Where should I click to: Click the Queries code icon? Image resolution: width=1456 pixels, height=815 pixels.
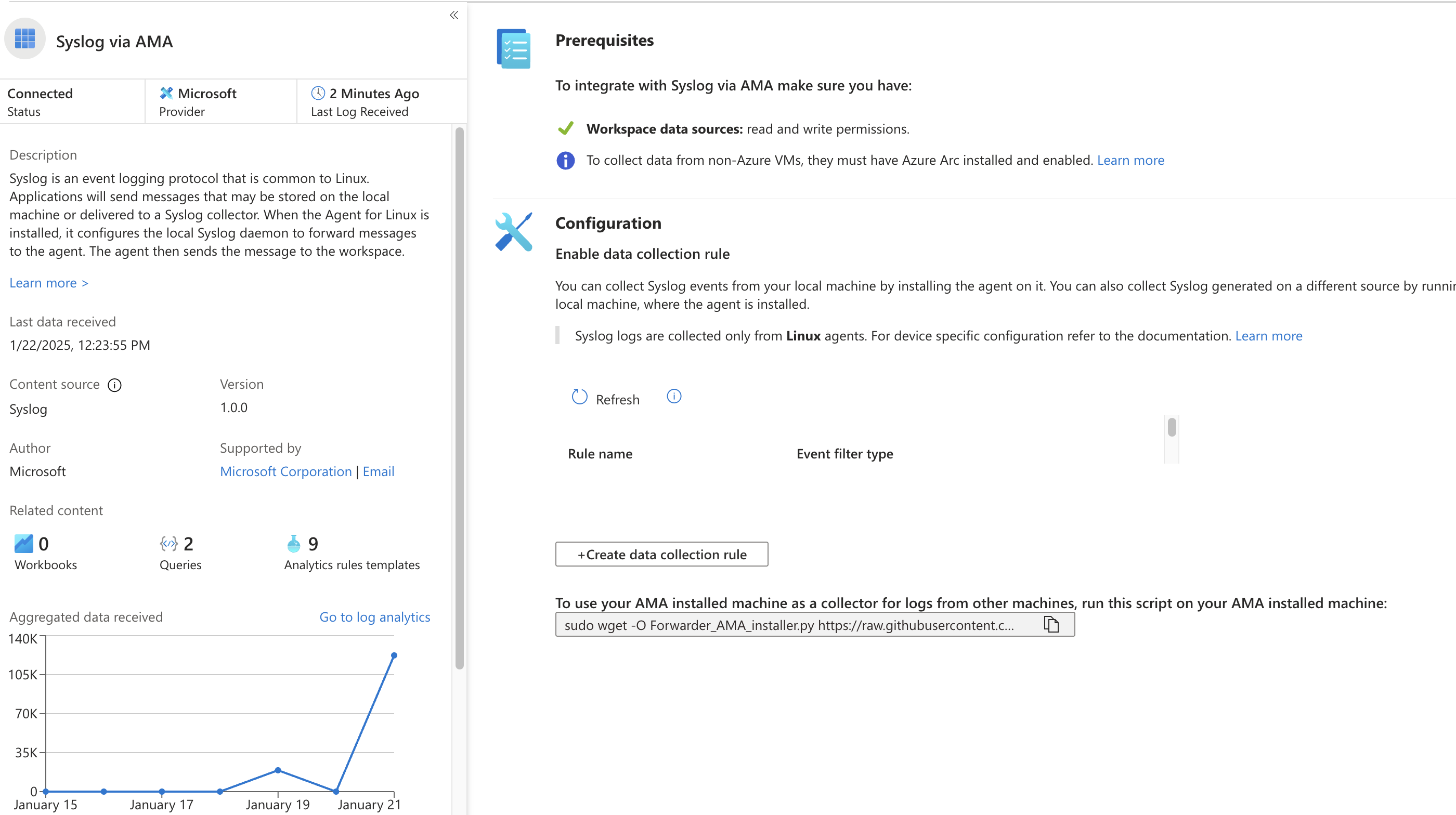[169, 543]
